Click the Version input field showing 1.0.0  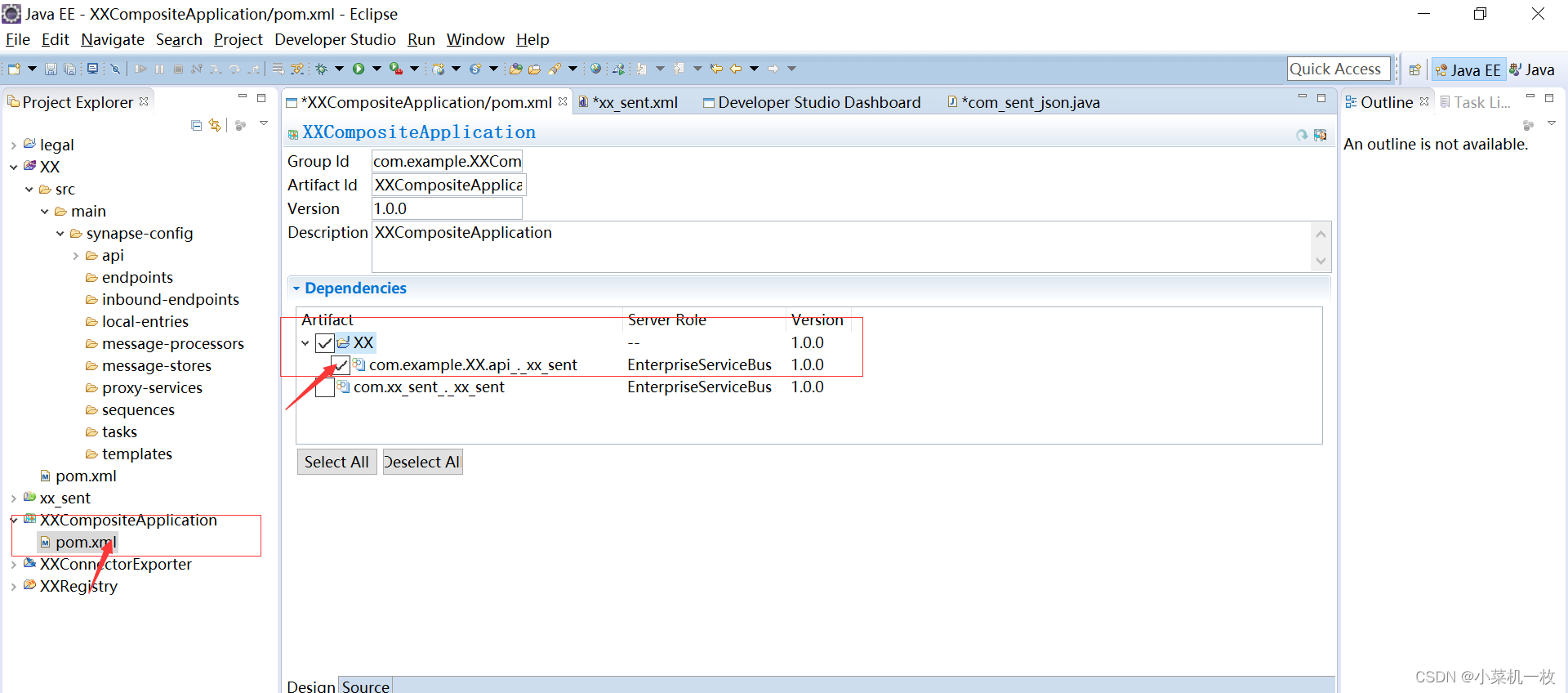[x=447, y=209]
